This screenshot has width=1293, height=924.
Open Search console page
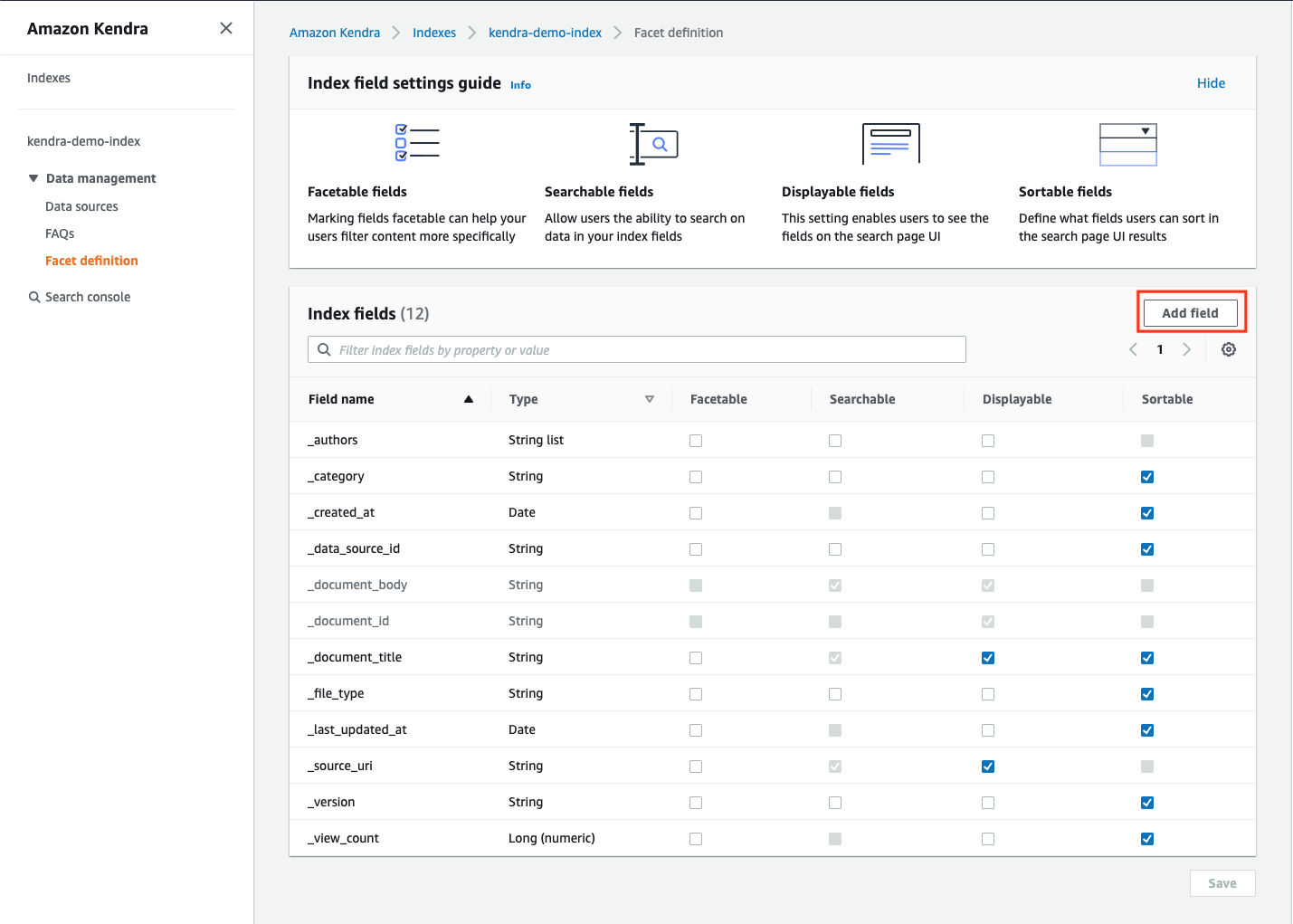88,297
